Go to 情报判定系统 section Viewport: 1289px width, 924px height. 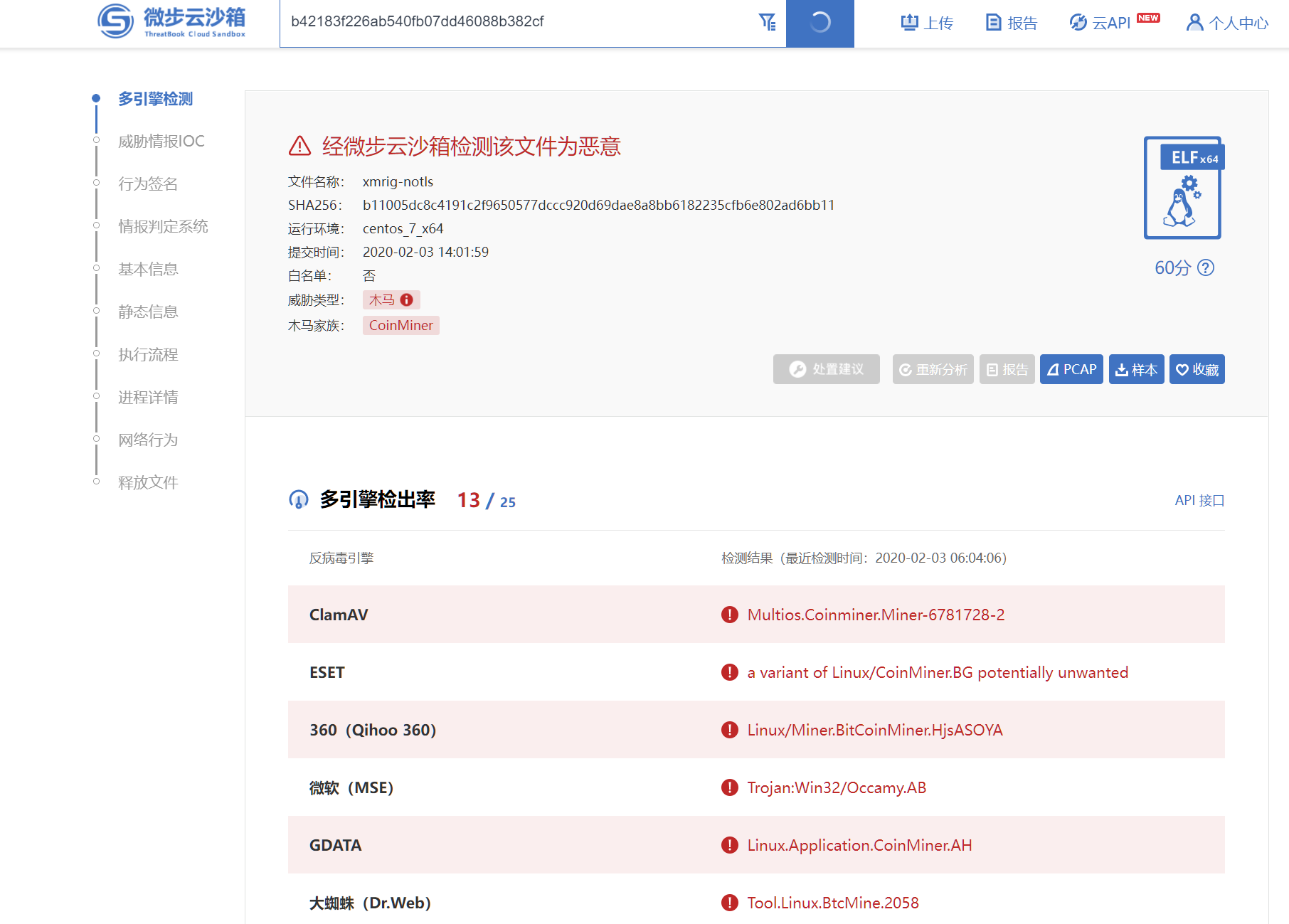click(x=163, y=226)
